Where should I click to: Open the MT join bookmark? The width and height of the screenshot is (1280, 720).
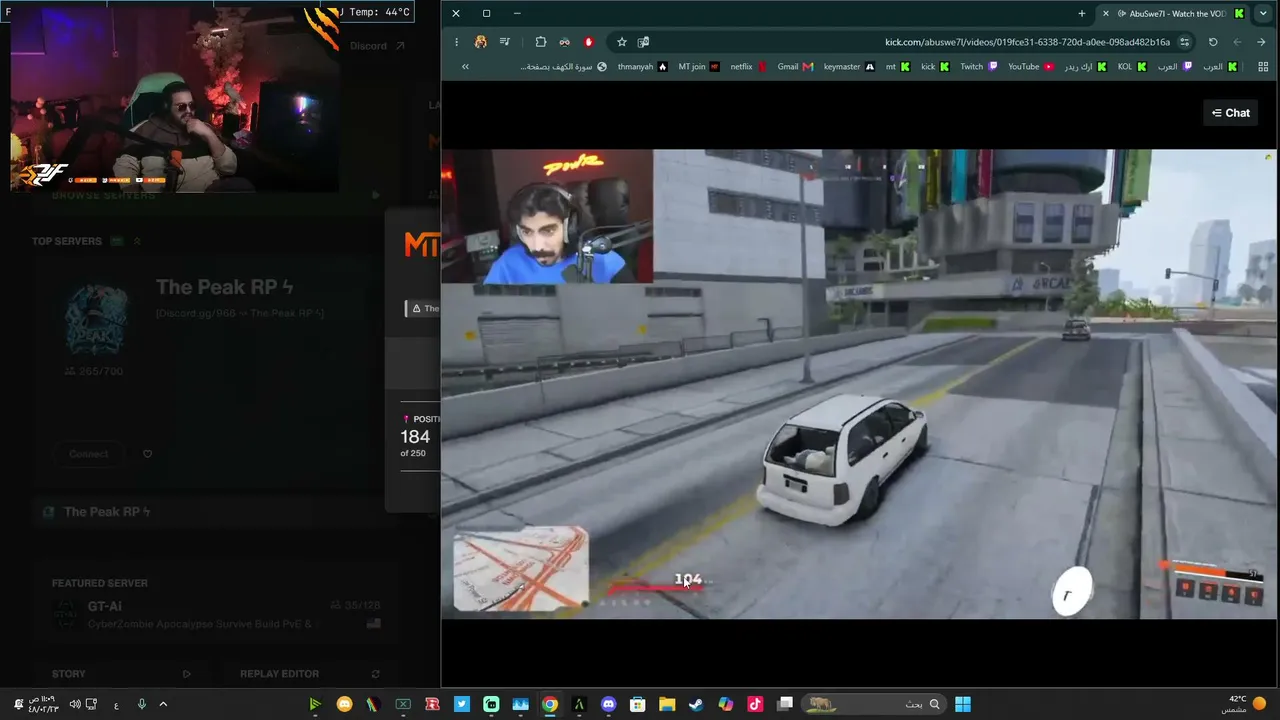699,67
